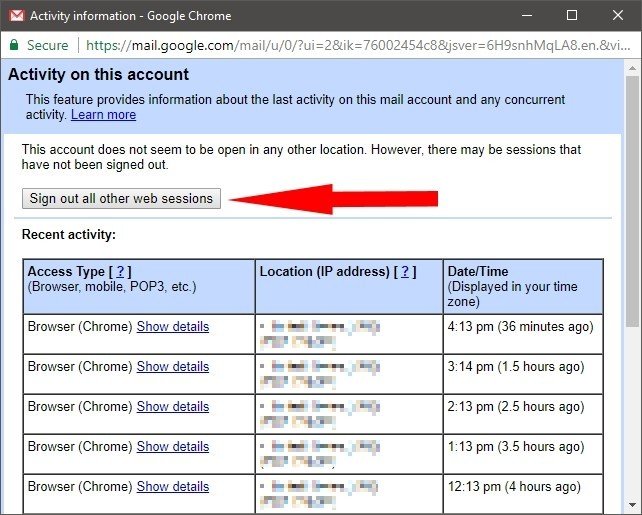Click the 'Secure' label in the address bar

point(47,45)
